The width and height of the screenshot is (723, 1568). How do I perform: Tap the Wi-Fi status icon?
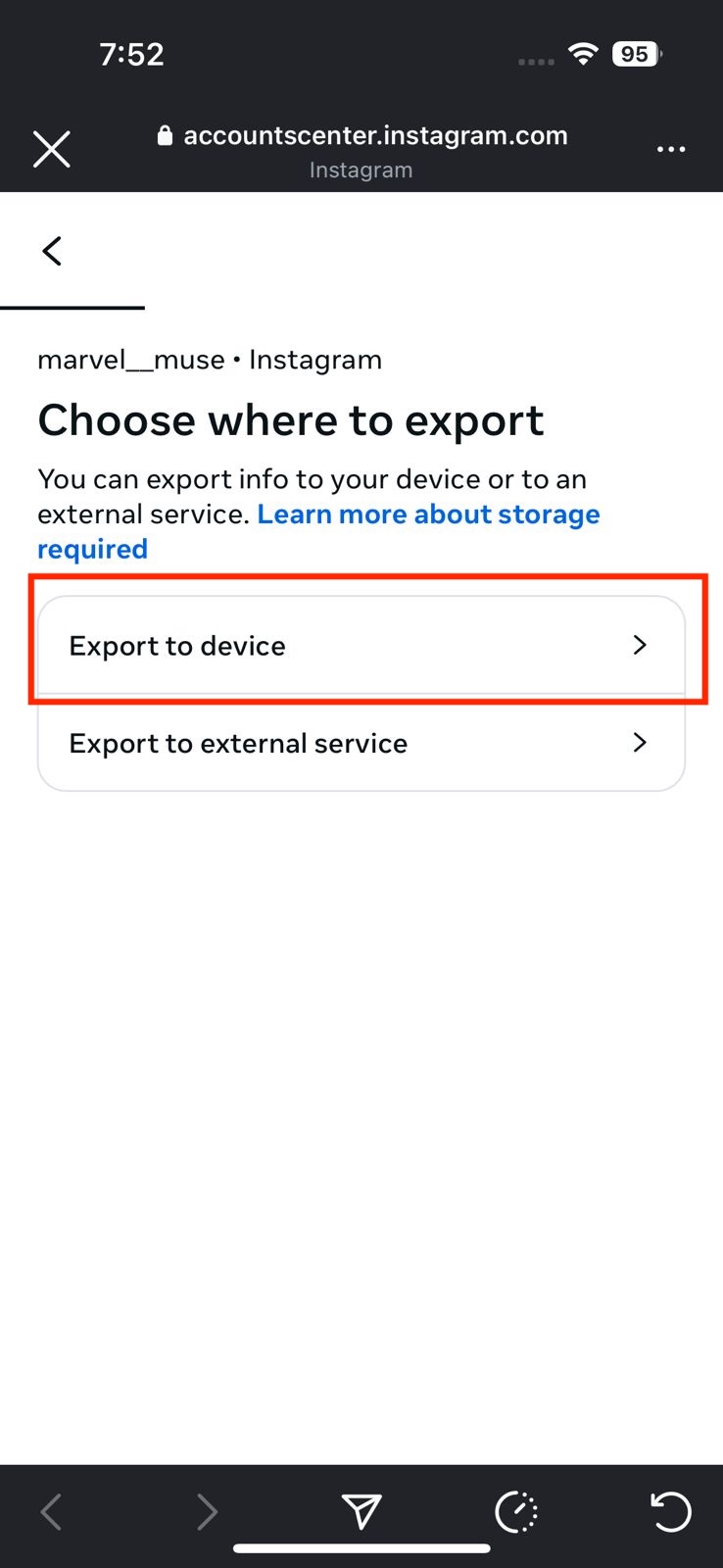click(x=584, y=55)
